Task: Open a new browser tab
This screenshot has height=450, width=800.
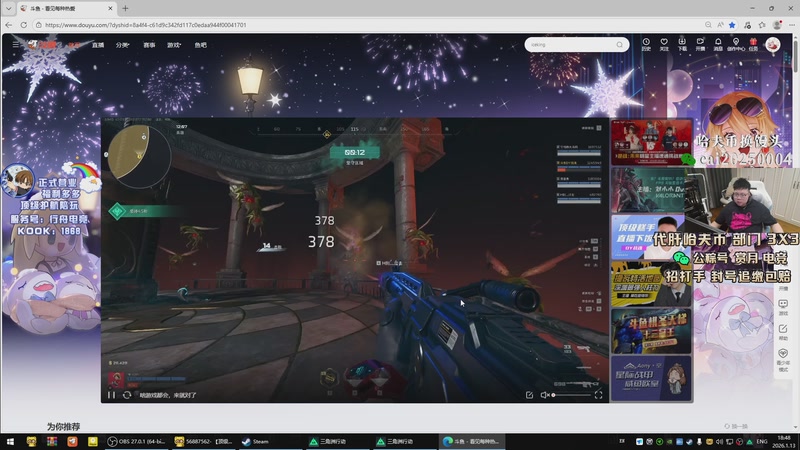Action: point(125,8)
